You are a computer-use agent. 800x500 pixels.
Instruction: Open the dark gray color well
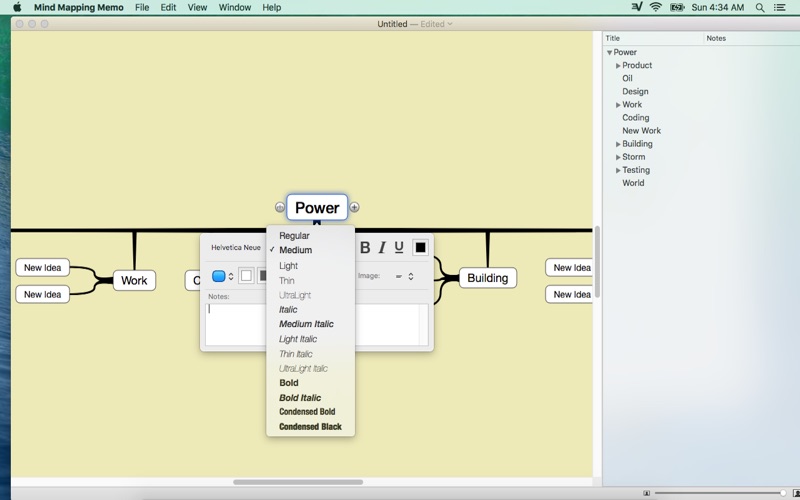click(x=262, y=276)
